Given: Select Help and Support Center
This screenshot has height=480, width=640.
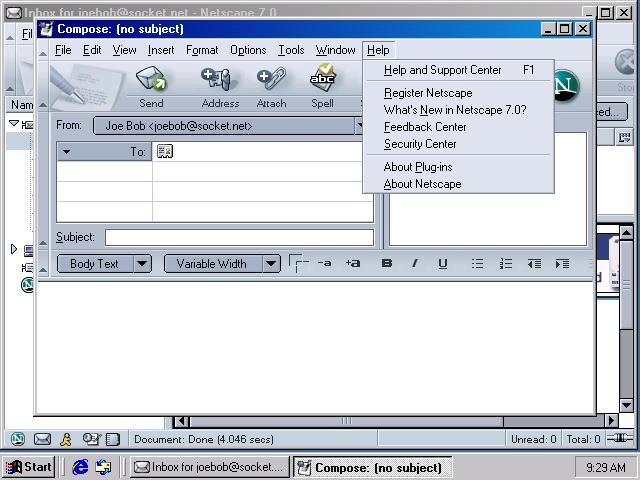Looking at the screenshot, I should [458, 70].
